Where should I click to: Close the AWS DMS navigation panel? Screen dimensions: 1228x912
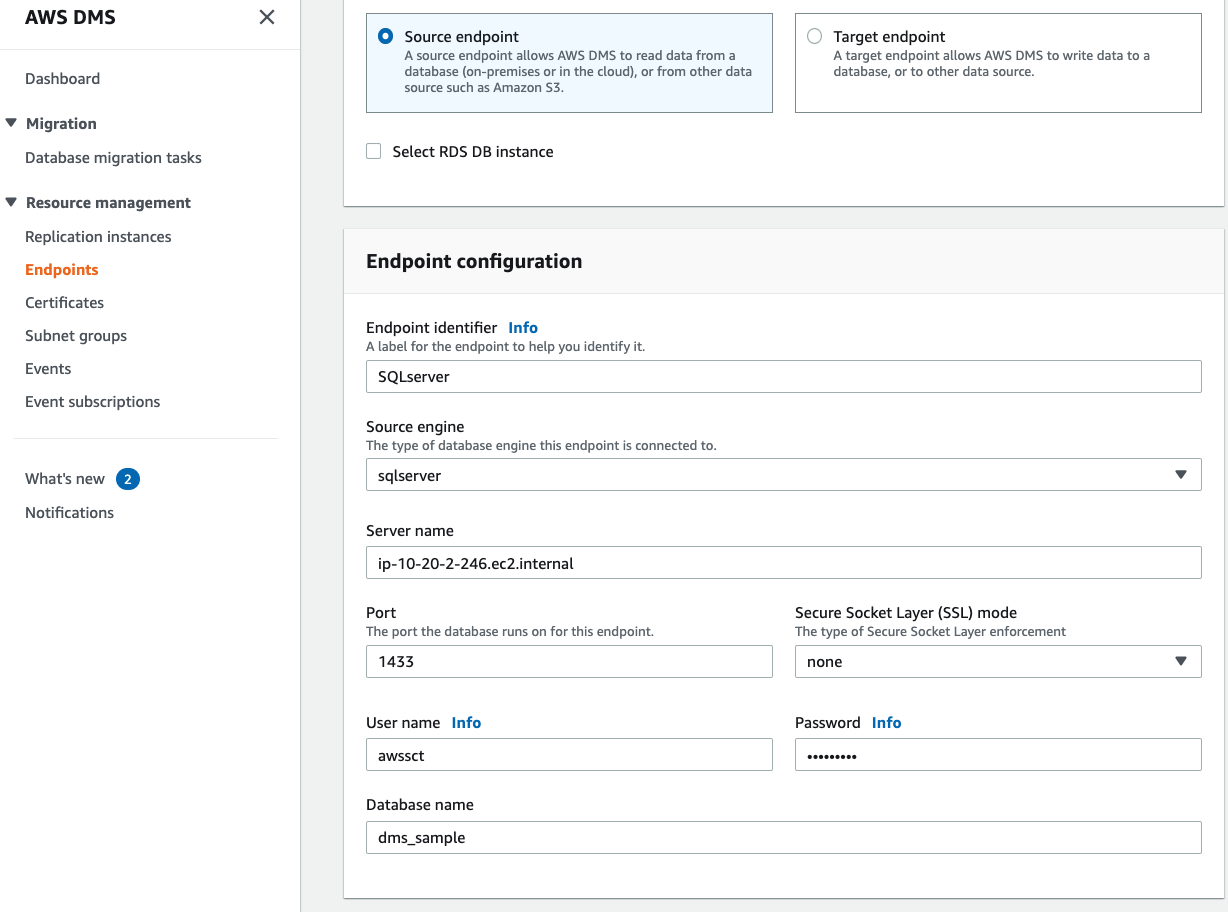[x=267, y=17]
